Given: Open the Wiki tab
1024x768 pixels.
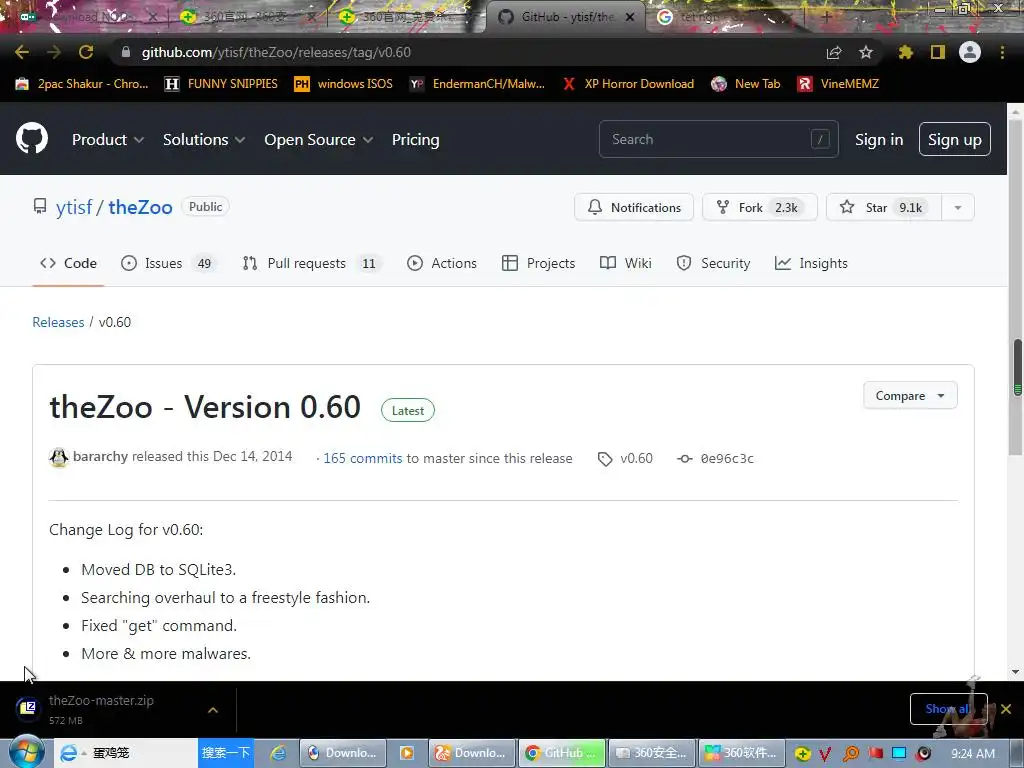Looking at the screenshot, I should [626, 263].
